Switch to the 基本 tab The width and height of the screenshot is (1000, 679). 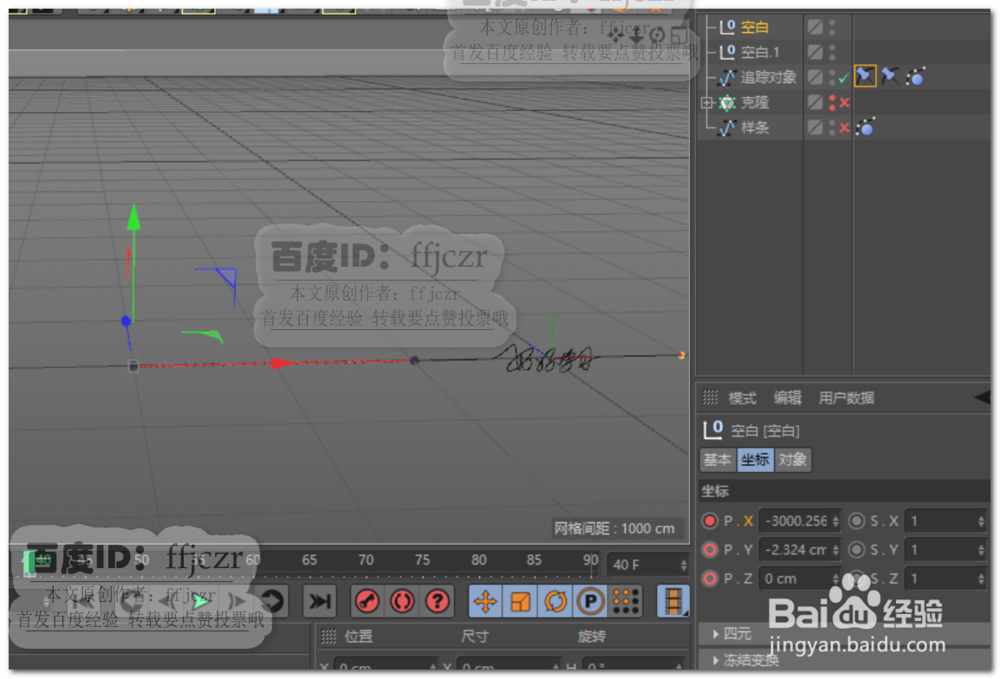pyautogui.click(x=717, y=460)
